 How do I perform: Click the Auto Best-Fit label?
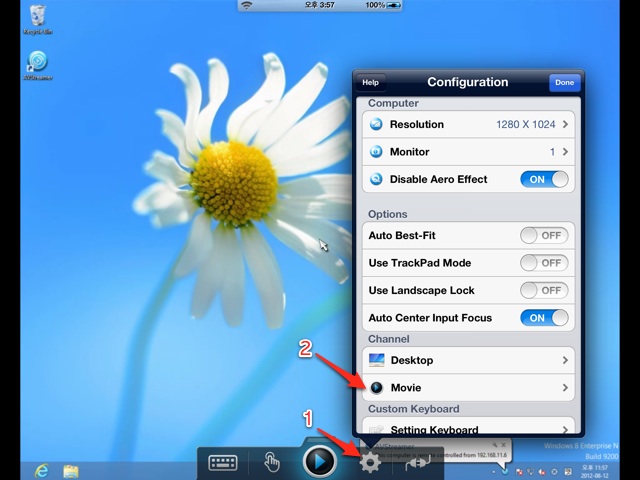402,236
